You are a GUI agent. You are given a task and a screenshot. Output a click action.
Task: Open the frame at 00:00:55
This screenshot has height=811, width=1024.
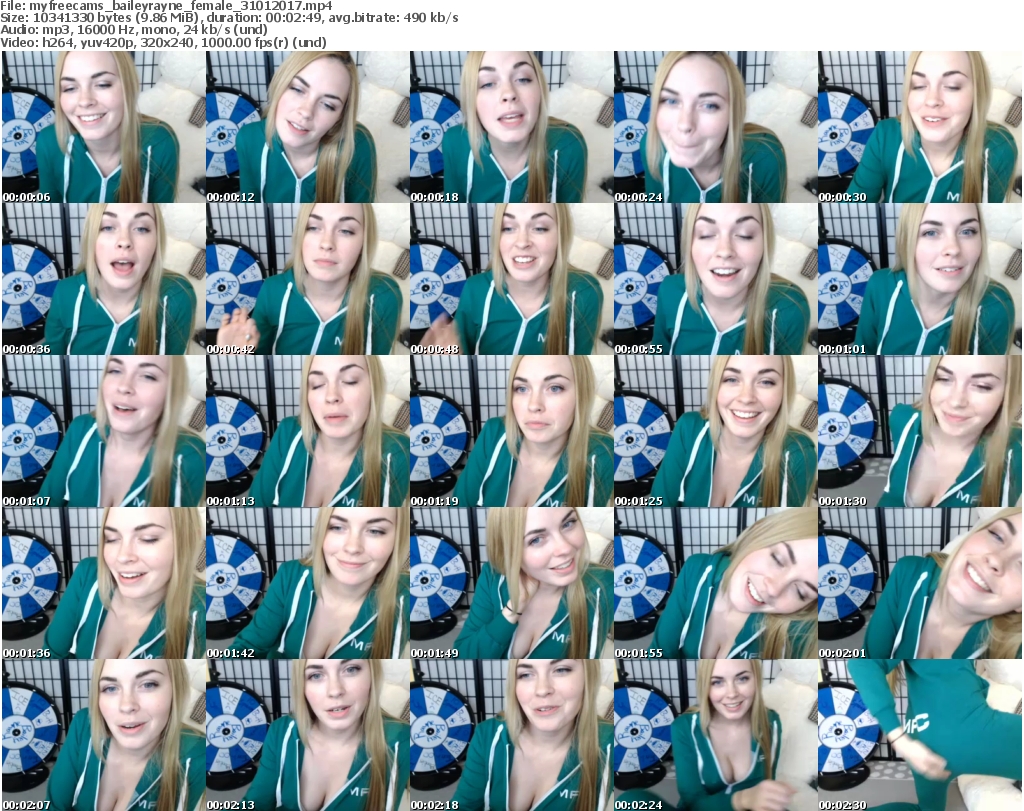[x=715, y=279]
